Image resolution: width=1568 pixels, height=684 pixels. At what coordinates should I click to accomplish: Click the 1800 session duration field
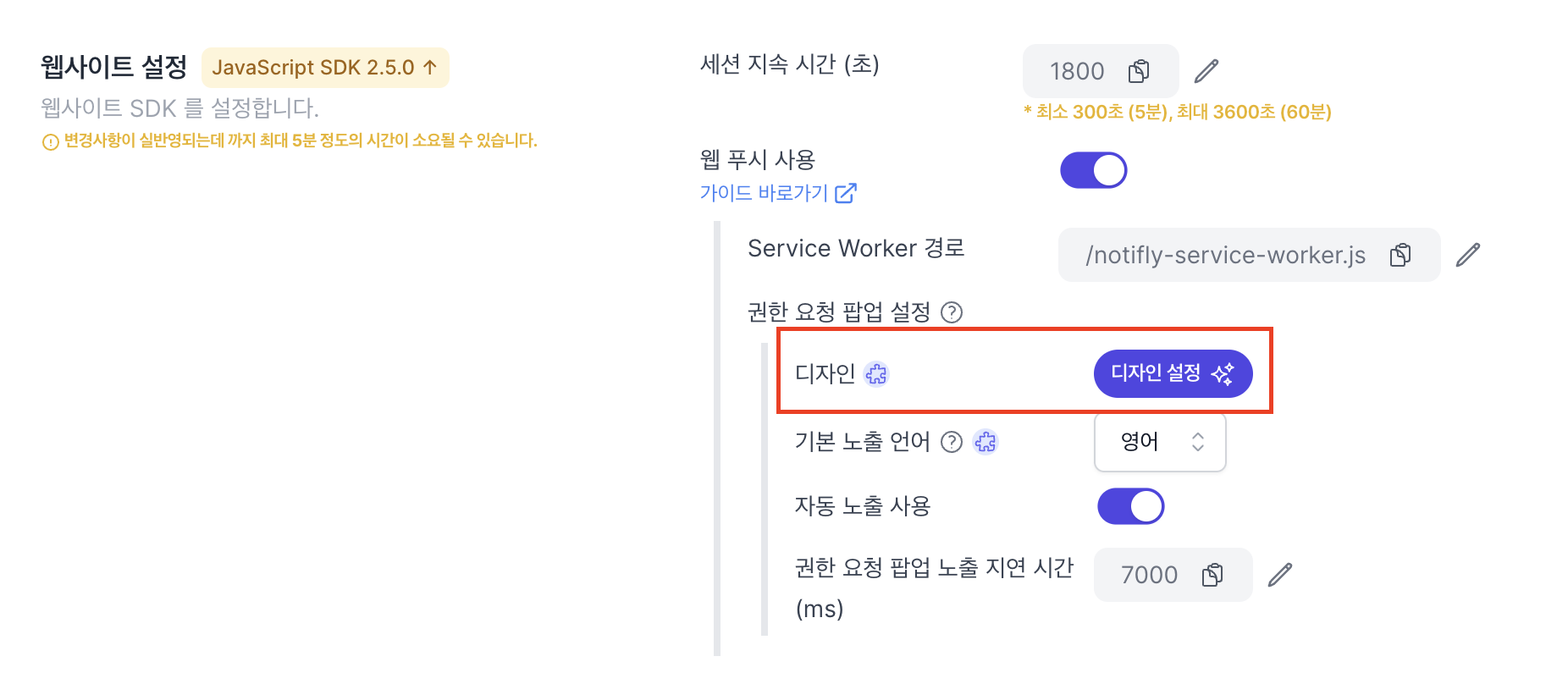point(1100,71)
